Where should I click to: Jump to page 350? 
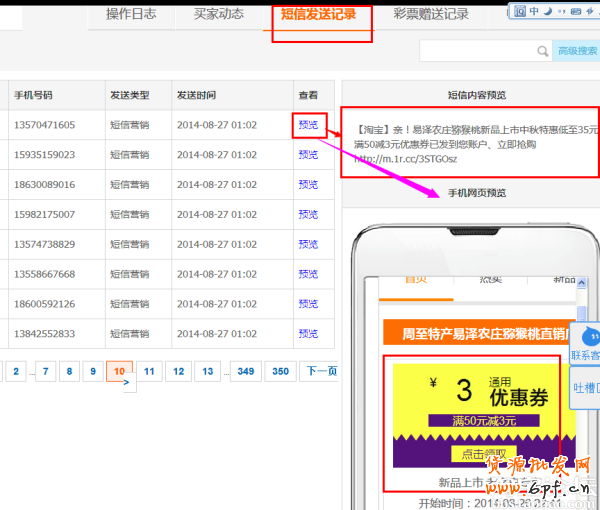click(280, 371)
